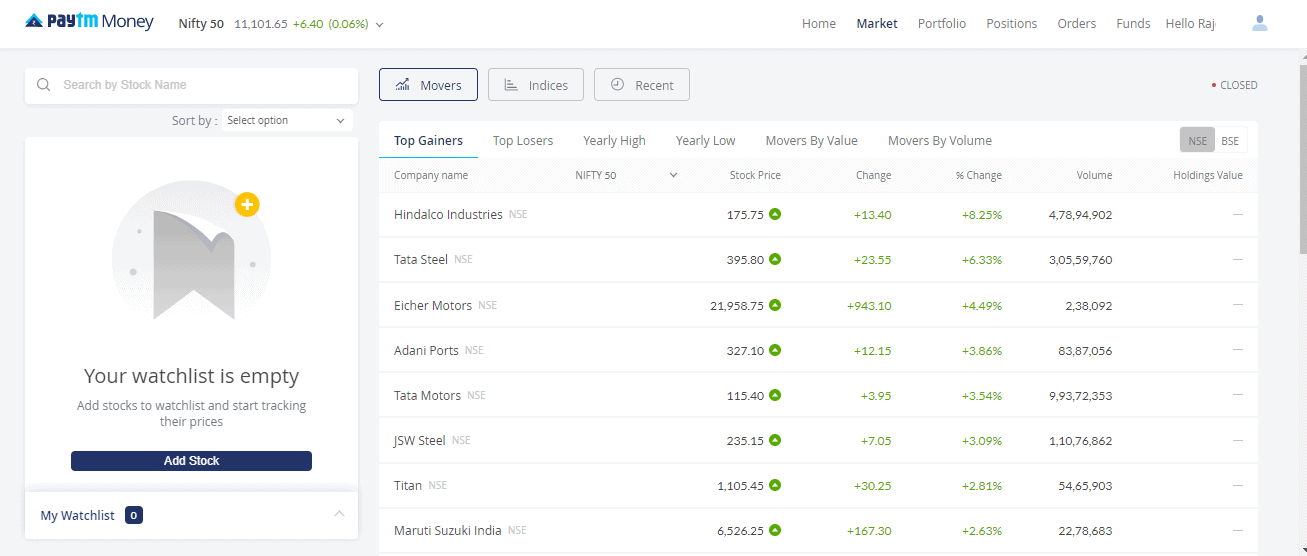
Task: Open the user profile avatar icon
Action: [1259, 23]
